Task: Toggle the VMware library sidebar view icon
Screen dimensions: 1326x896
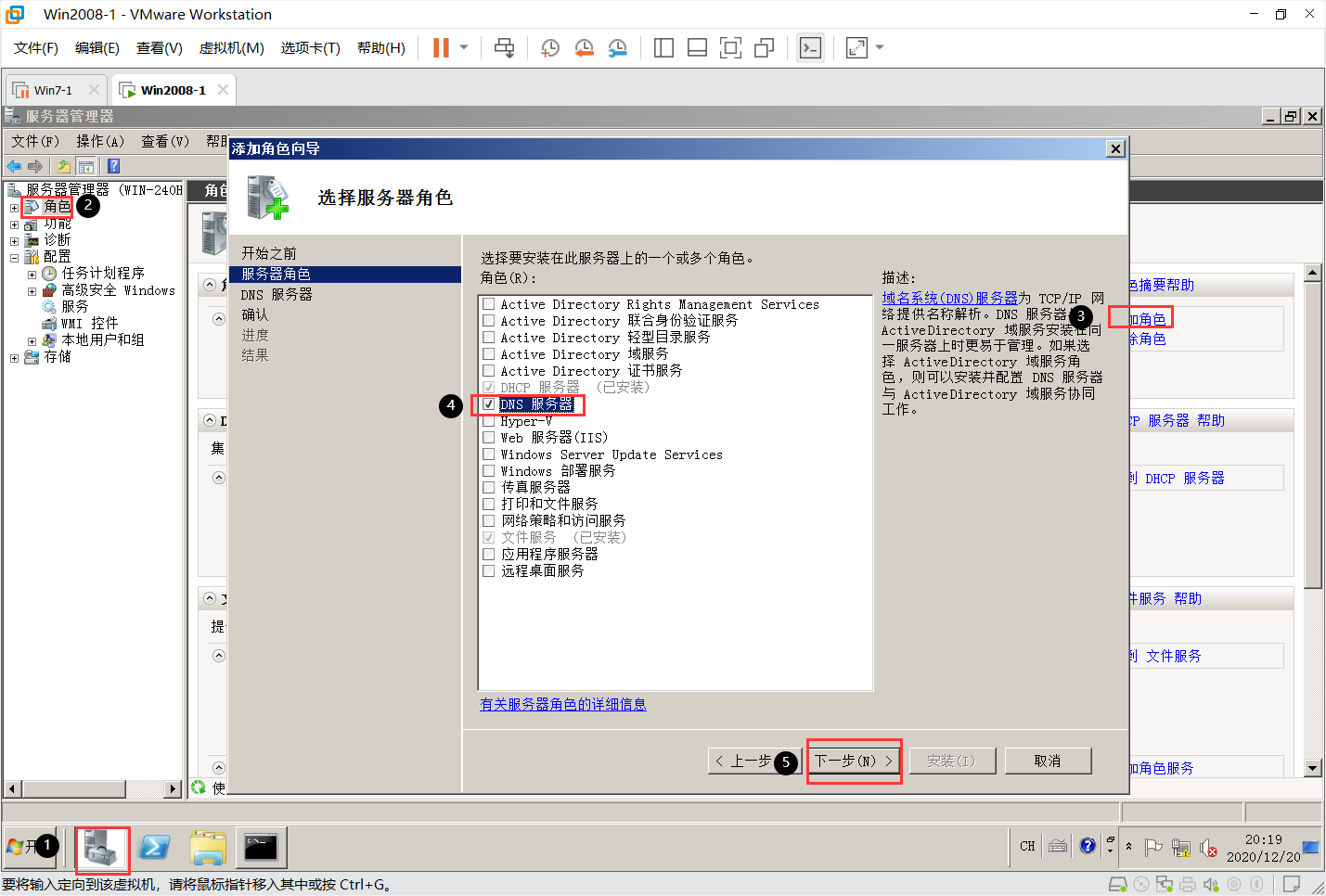Action: [663, 47]
